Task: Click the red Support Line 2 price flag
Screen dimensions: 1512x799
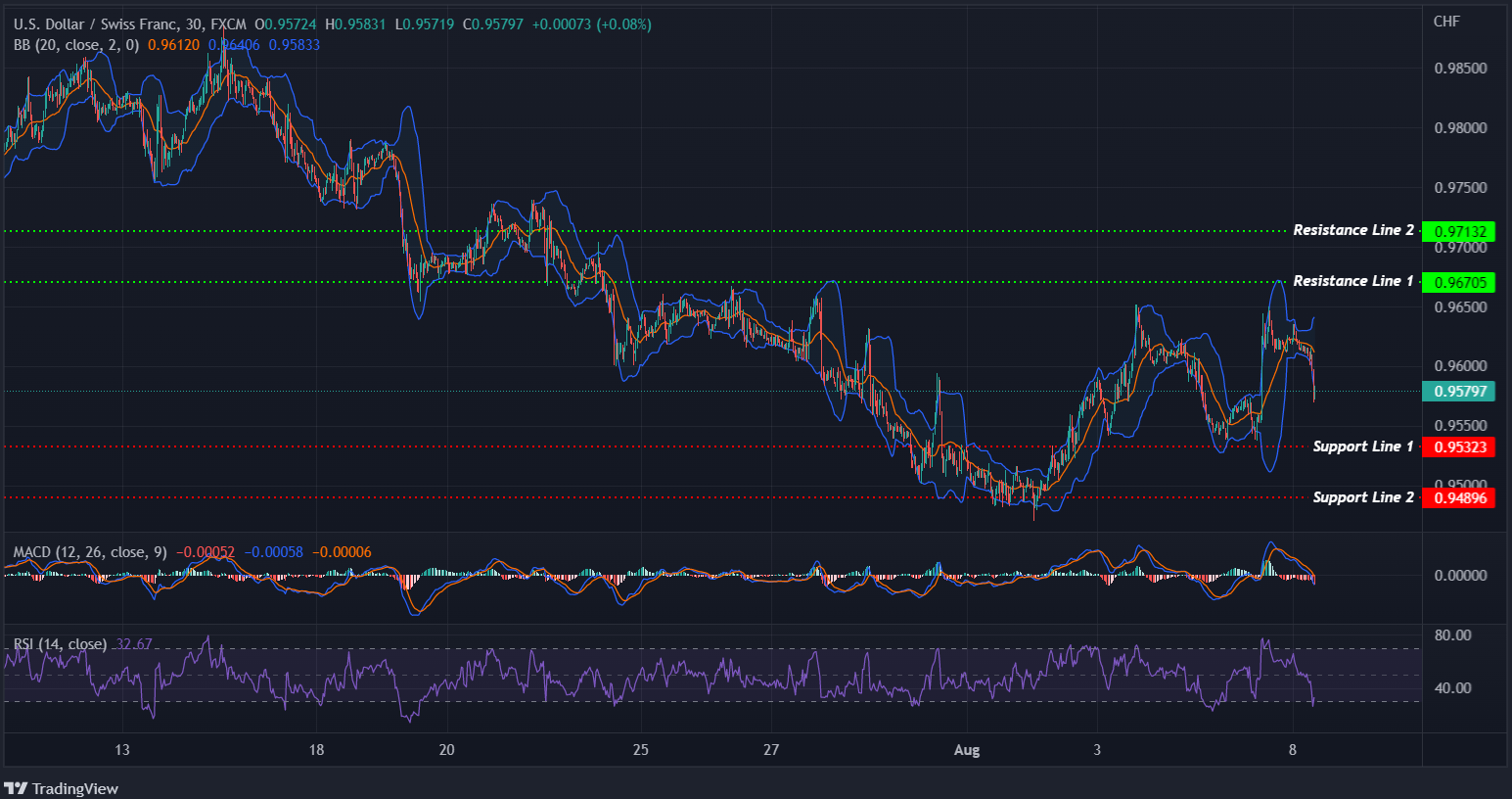Action: pos(1458,497)
